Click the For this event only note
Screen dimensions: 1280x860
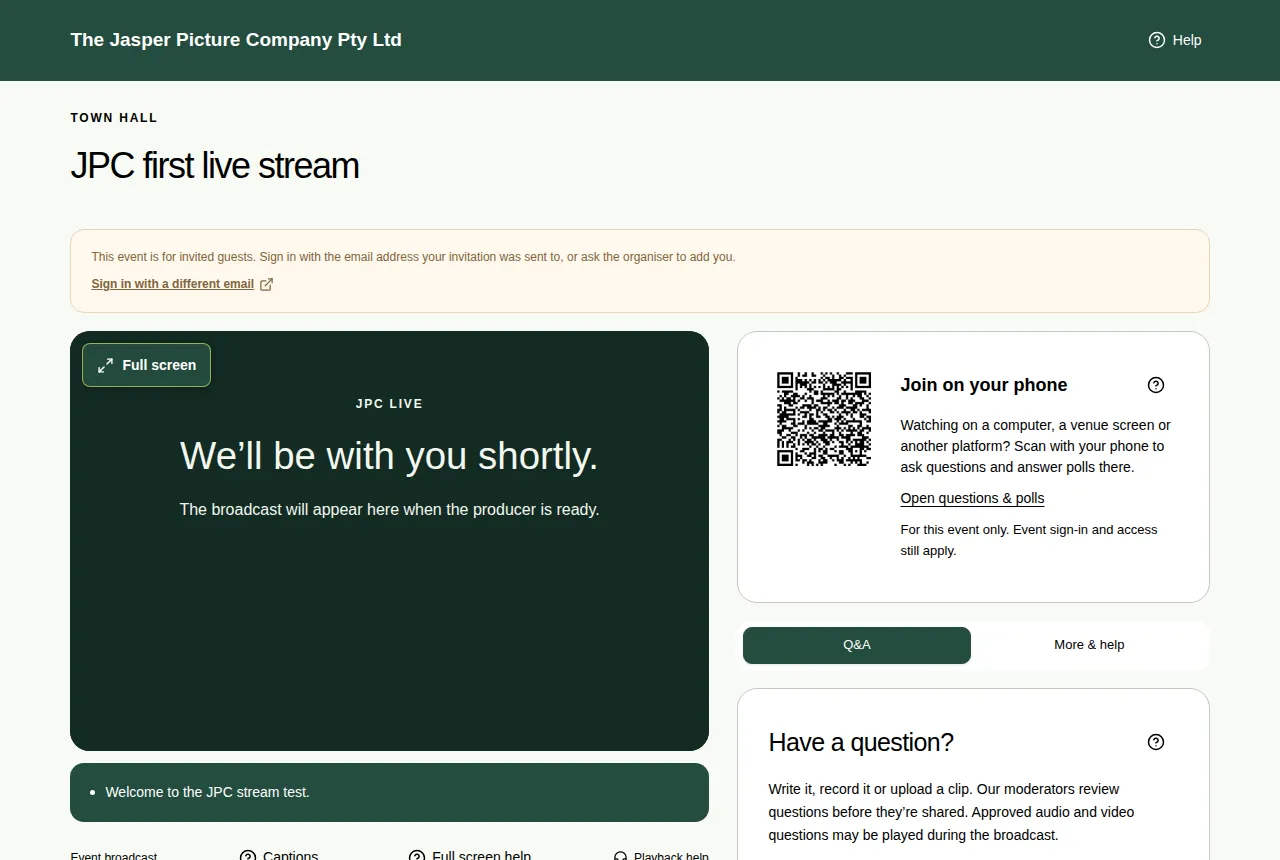[1029, 540]
